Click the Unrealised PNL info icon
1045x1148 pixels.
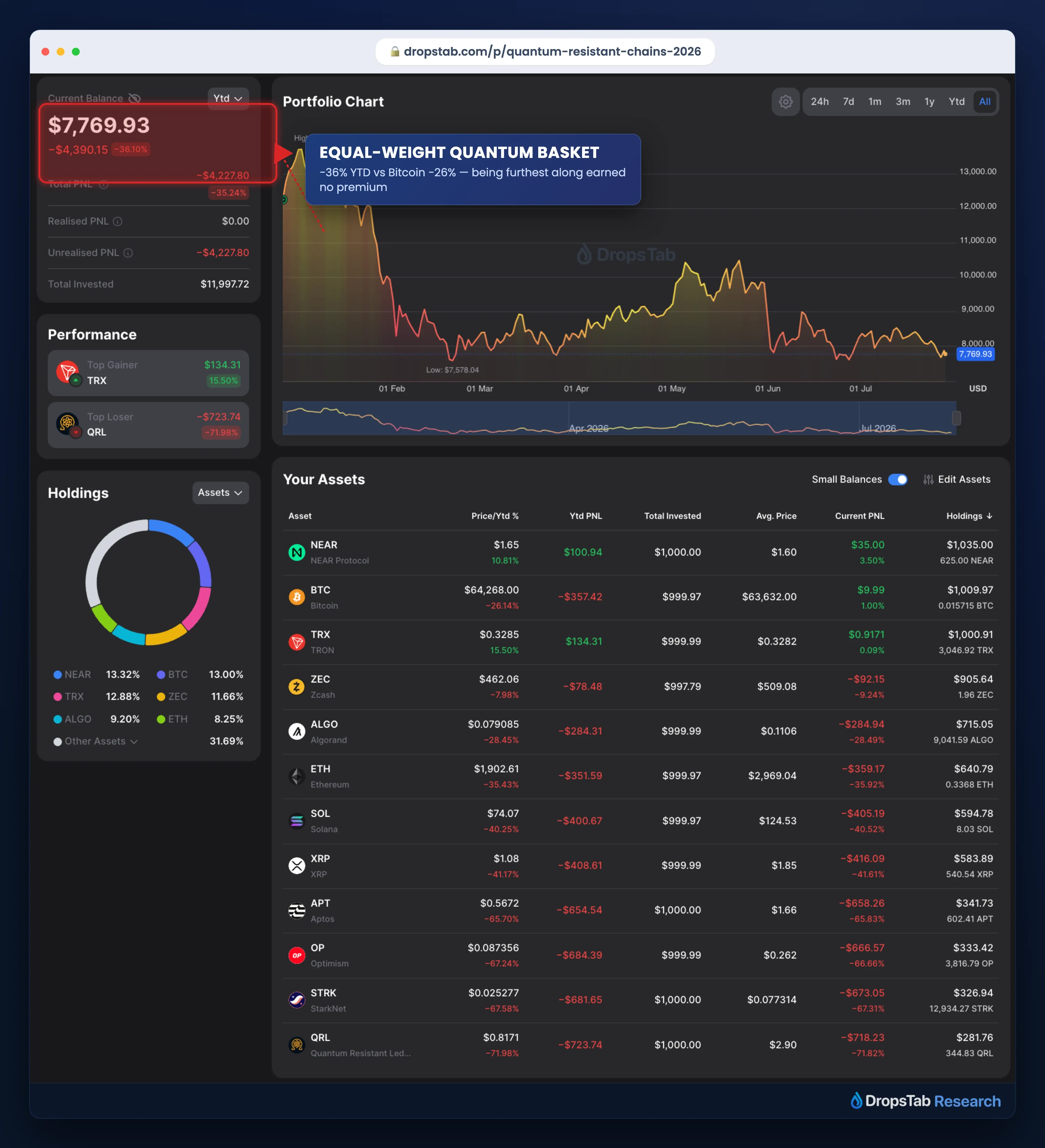click(x=128, y=253)
